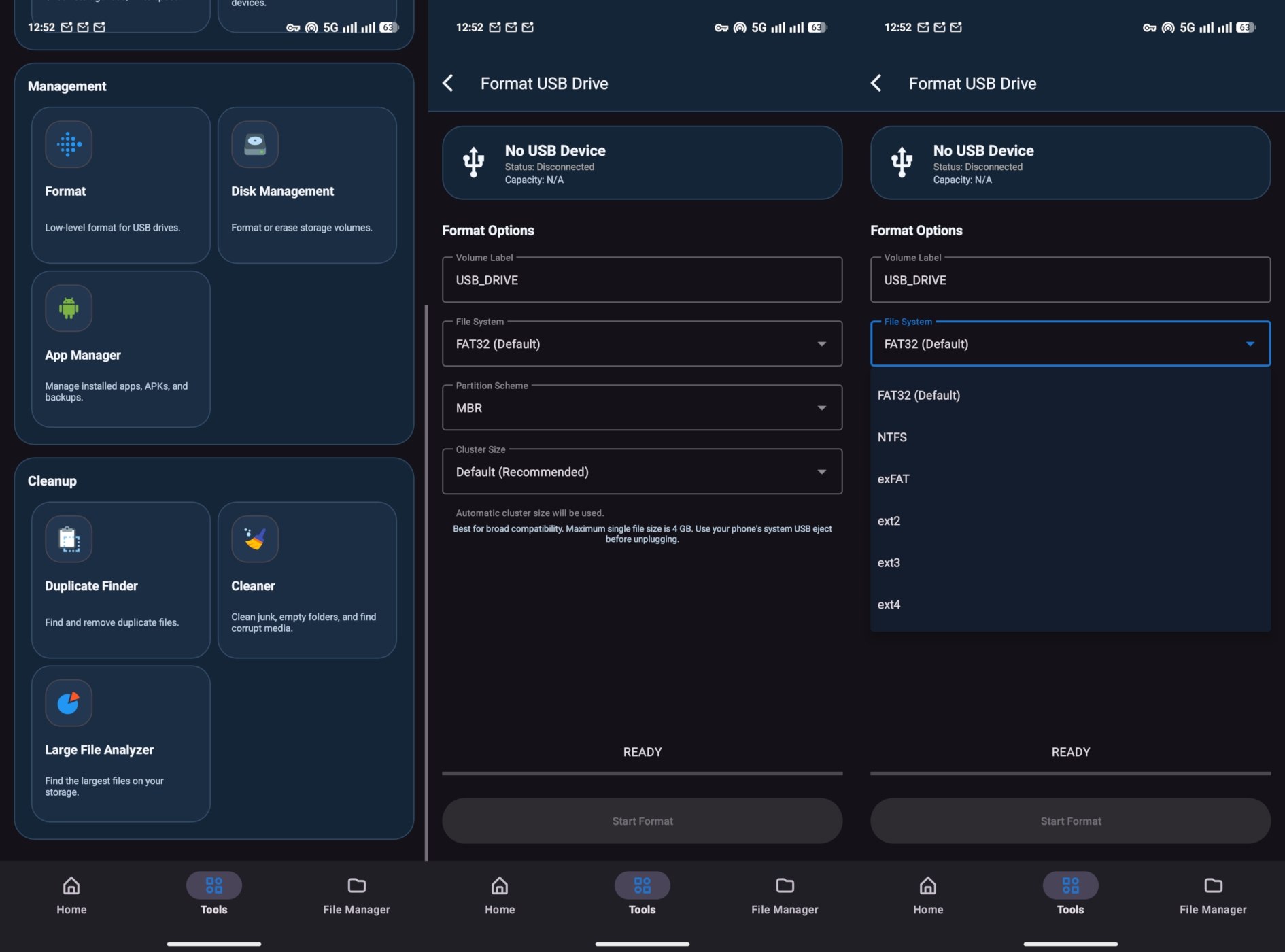Switch to File Manager tab under the Cleanup section

(x=356, y=894)
